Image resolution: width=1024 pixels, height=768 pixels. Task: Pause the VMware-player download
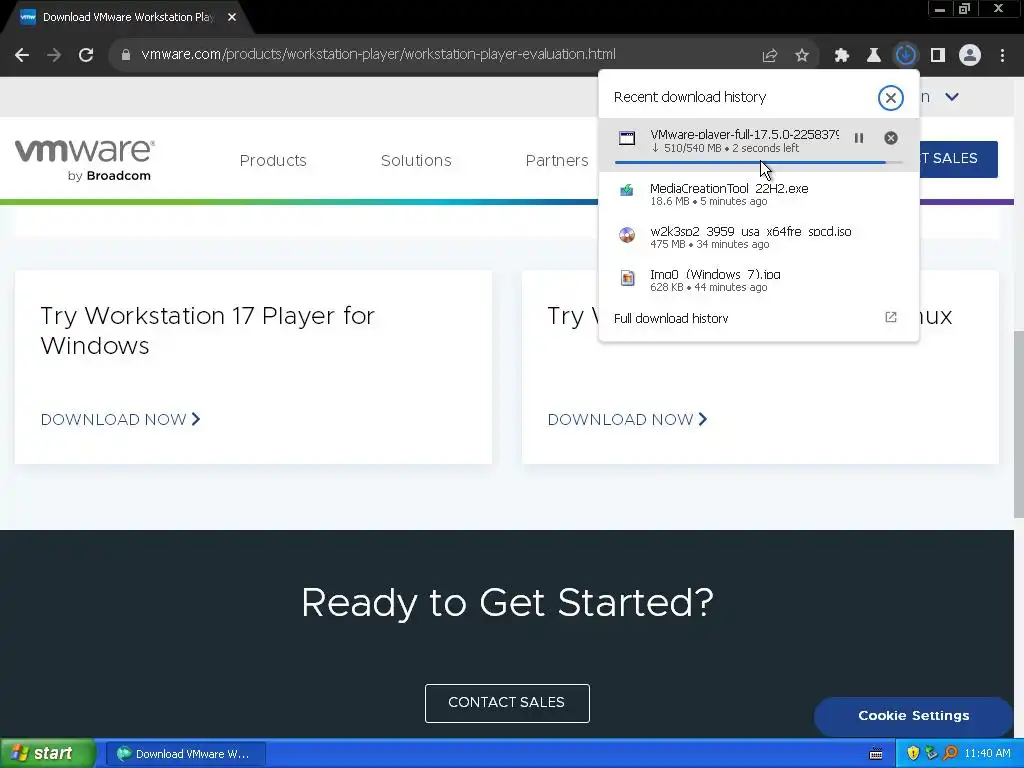point(859,138)
